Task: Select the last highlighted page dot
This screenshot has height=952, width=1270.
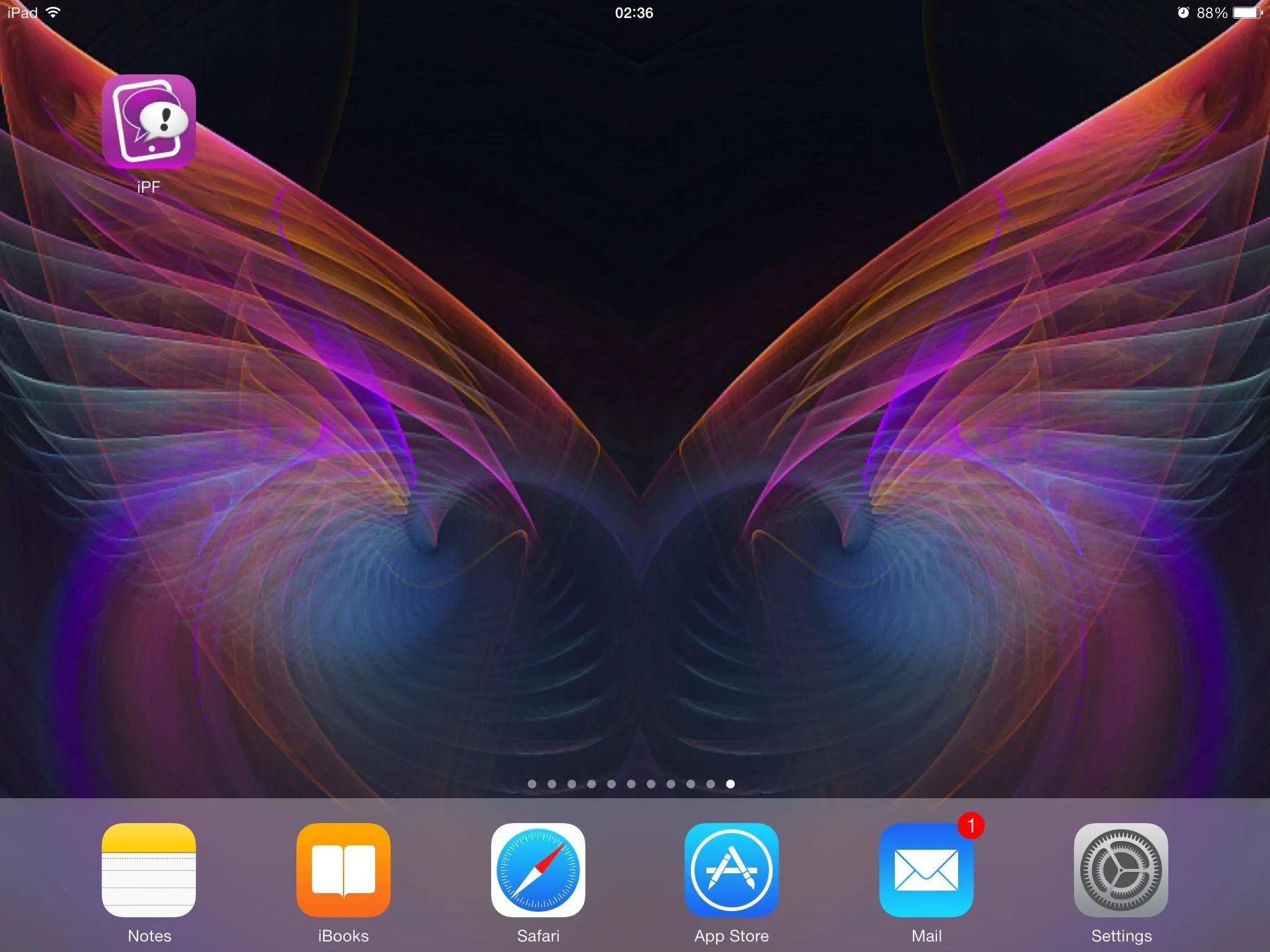Action: point(730,784)
